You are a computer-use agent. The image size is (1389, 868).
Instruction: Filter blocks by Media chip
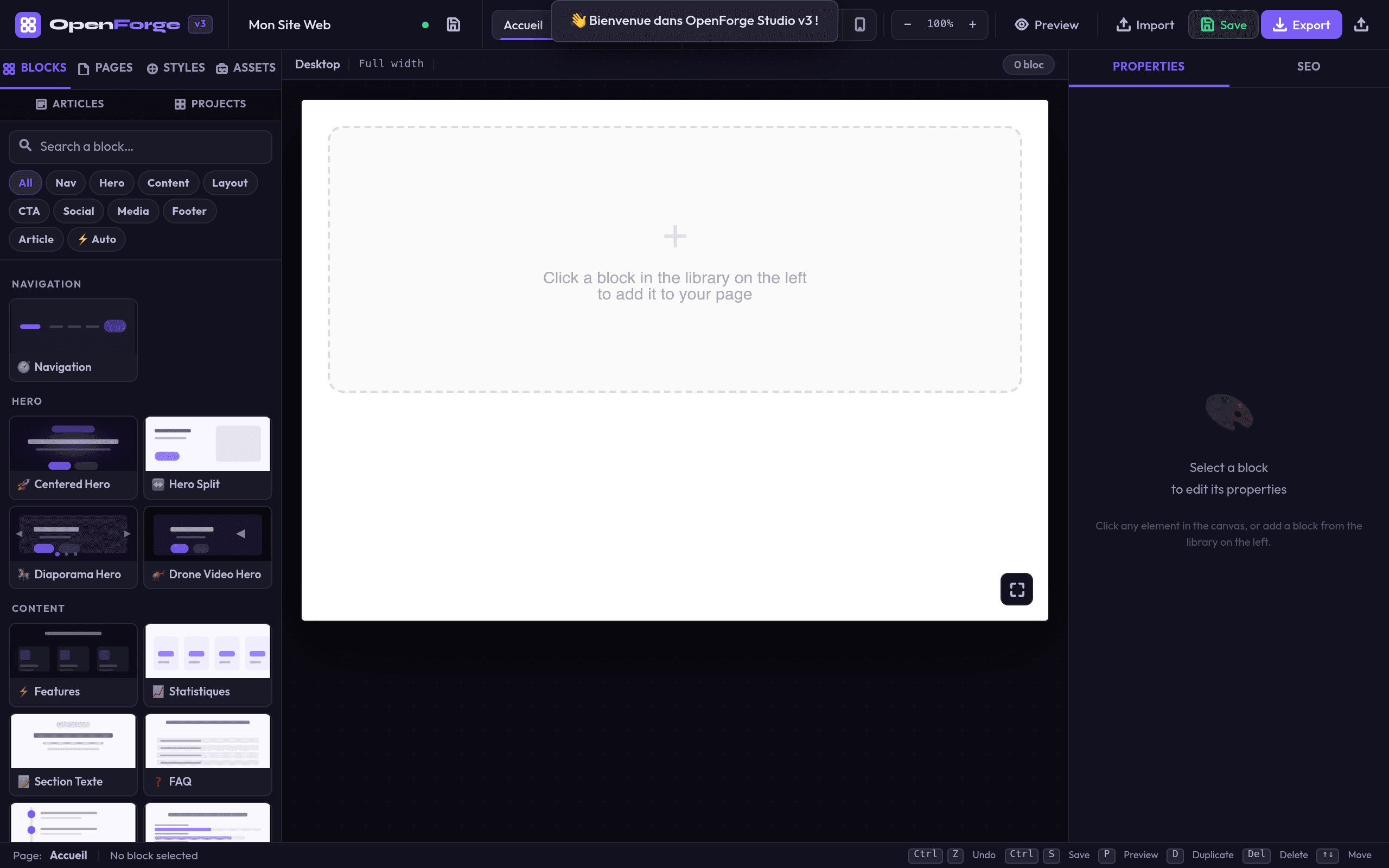133,210
